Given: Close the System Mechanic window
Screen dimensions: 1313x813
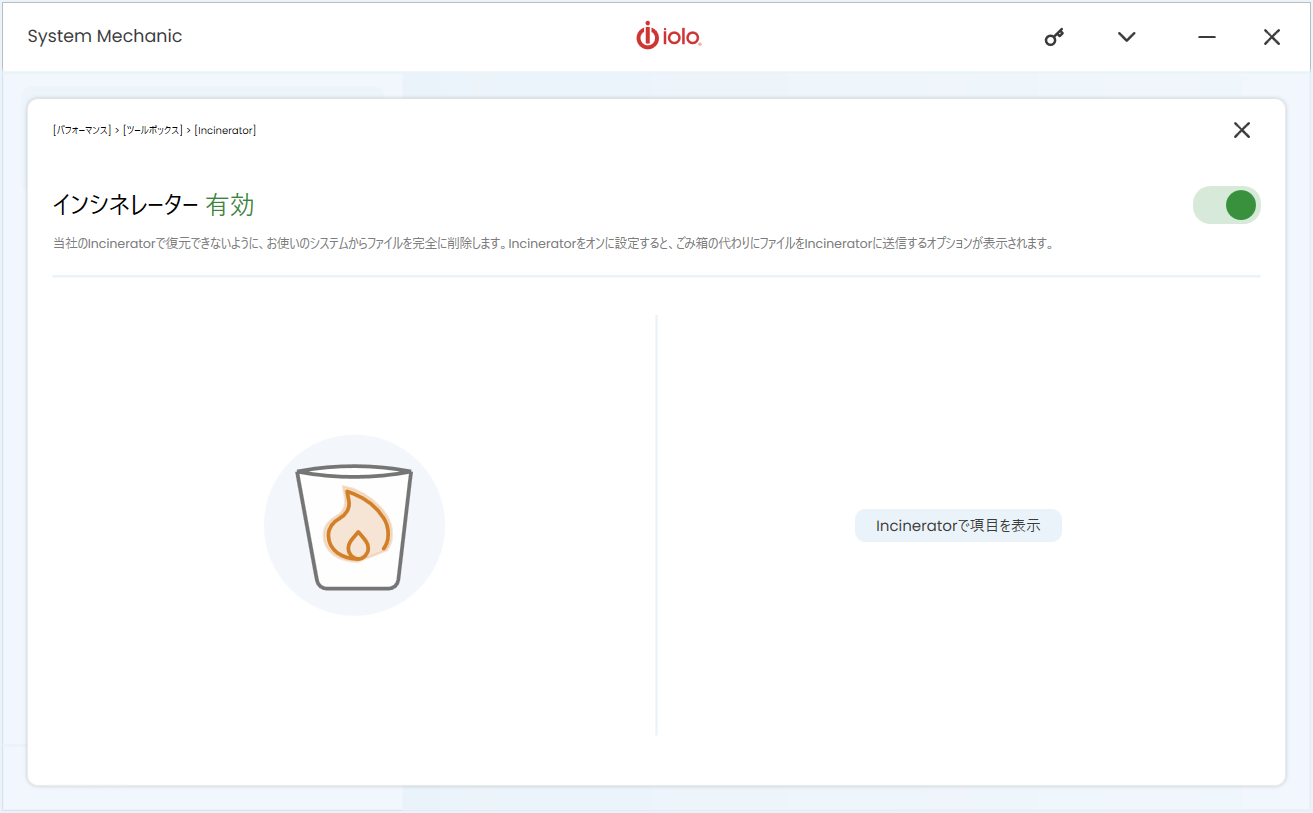Looking at the screenshot, I should (1271, 37).
